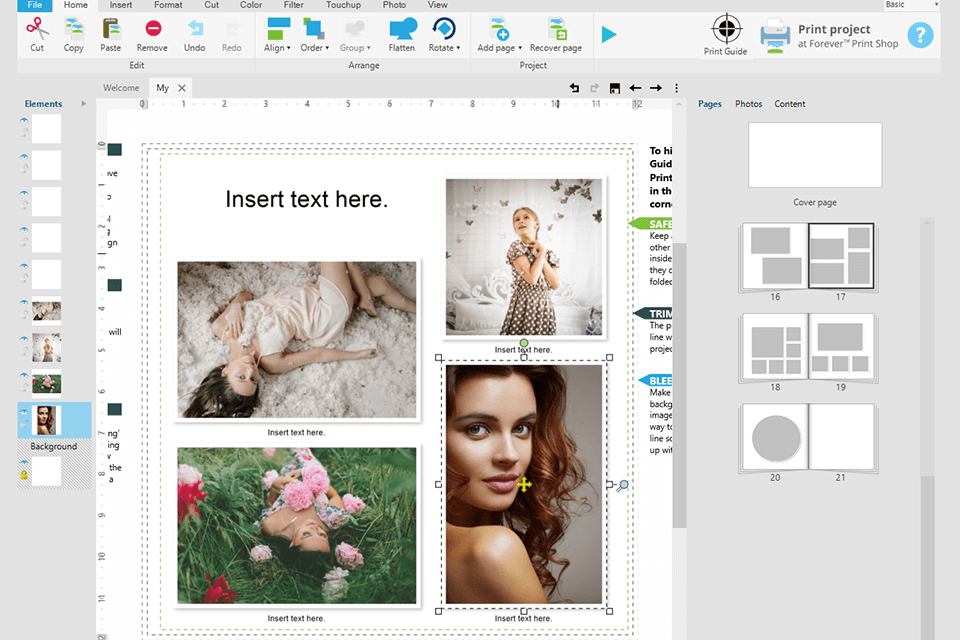Toggle visibility of Background element
Image resolution: width=960 pixels, height=640 pixels.
click(x=24, y=463)
